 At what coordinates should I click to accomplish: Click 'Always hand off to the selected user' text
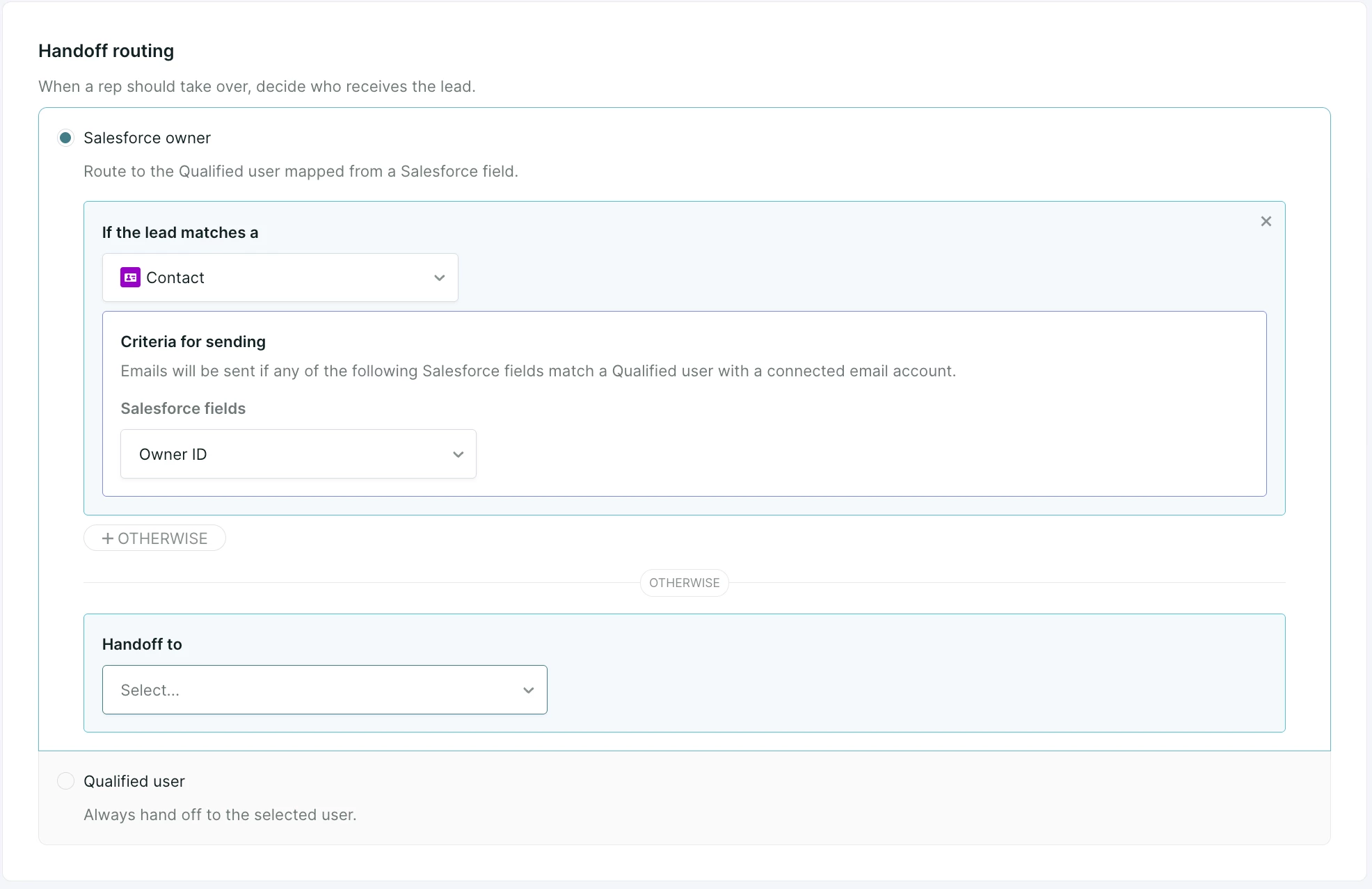coord(220,815)
